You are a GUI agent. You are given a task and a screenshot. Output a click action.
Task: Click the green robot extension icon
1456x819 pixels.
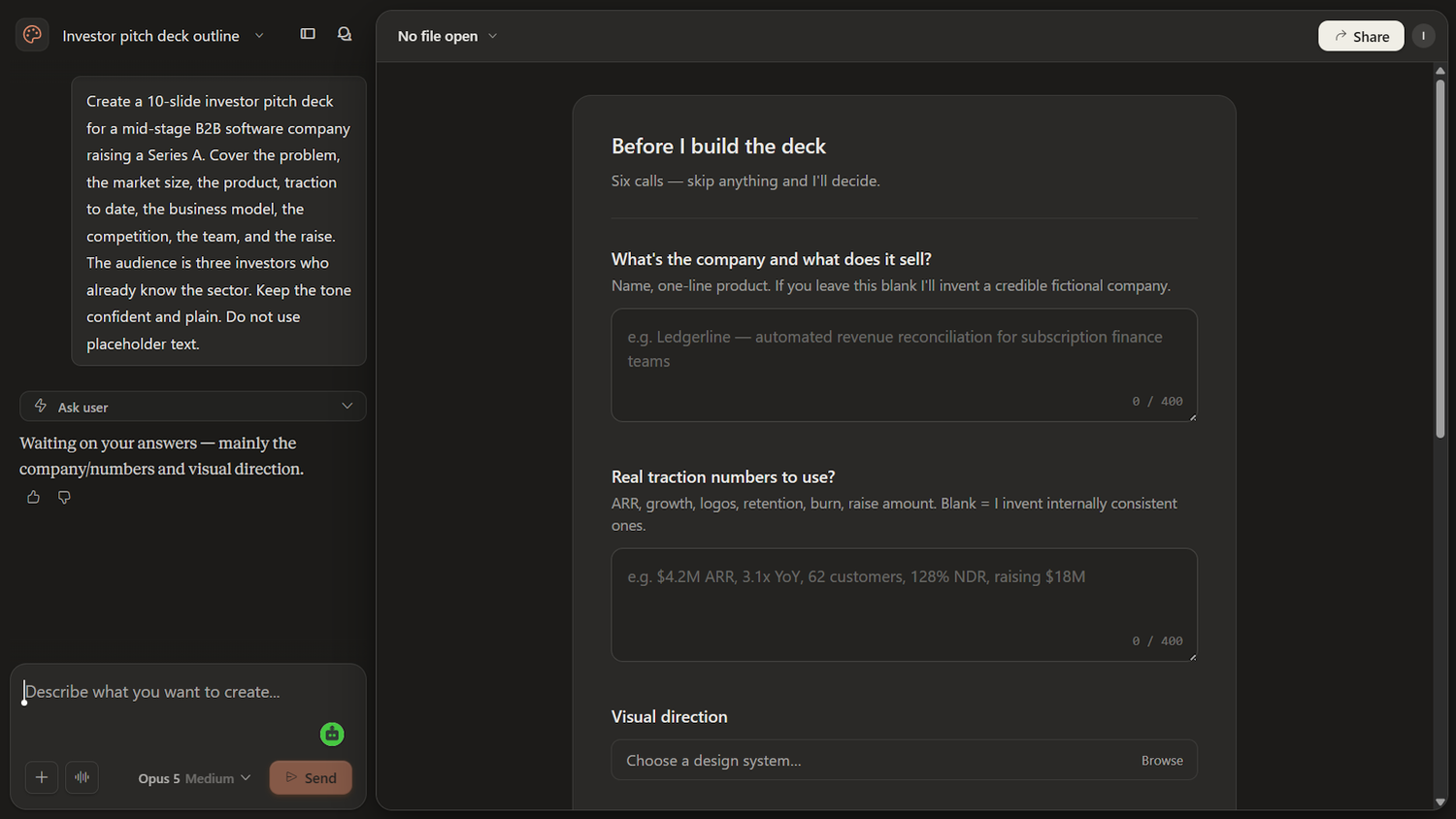pyautogui.click(x=332, y=734)
